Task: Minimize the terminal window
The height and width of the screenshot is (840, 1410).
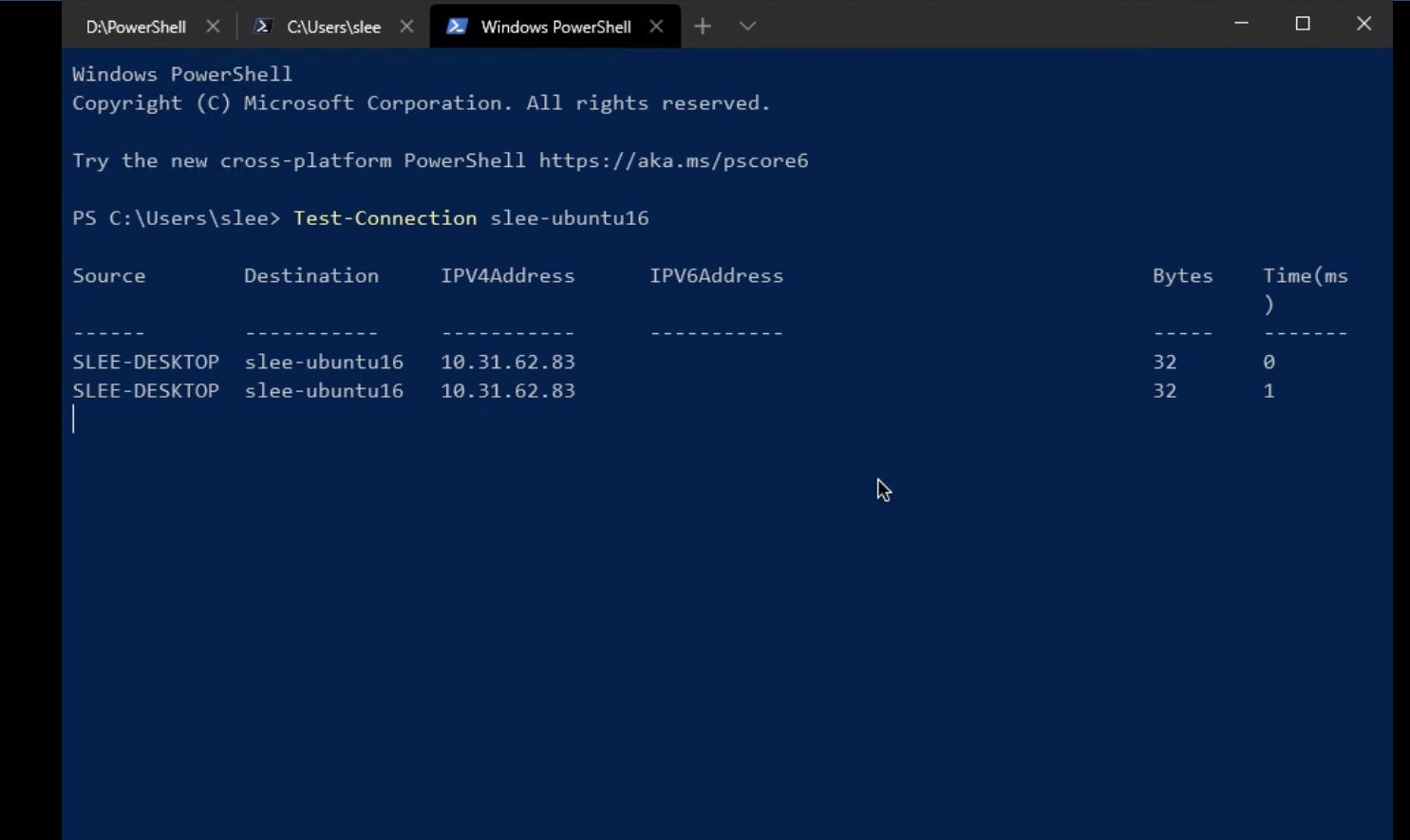Action: coord(1241,24)
